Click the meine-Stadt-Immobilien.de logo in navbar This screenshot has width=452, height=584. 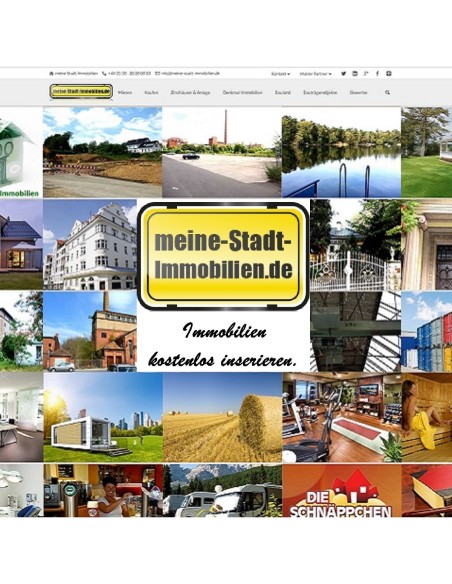pyautogui.click(x=81, y=91)
